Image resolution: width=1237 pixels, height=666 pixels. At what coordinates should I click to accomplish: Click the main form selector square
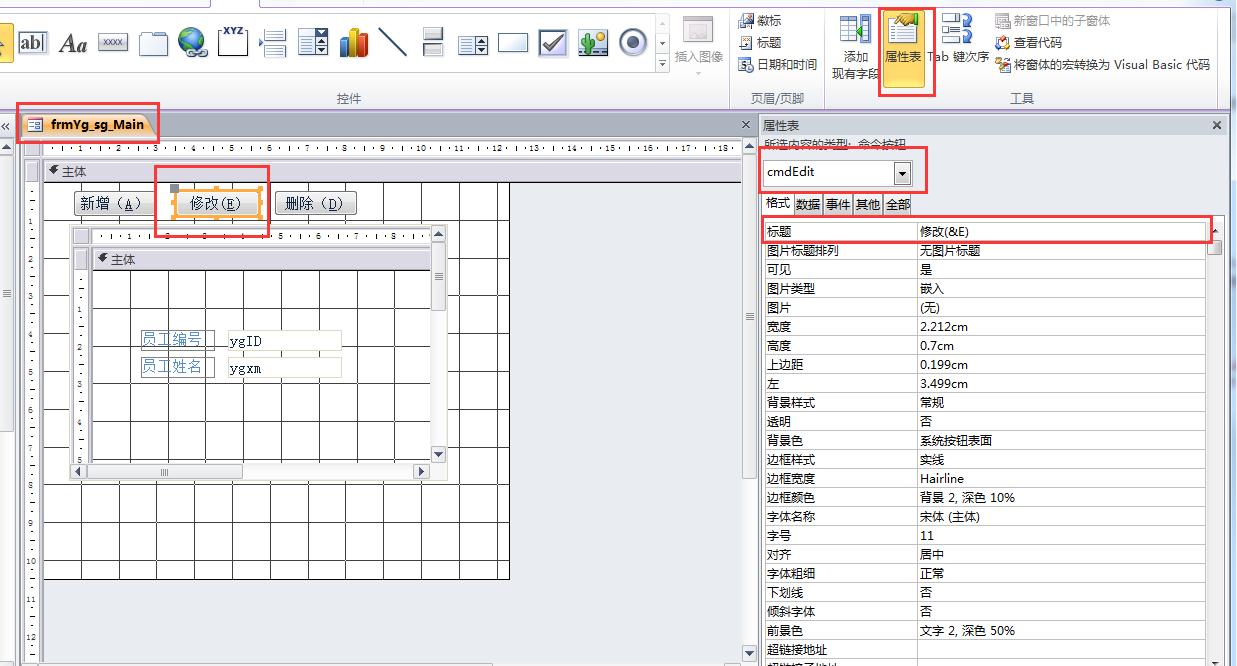(32, 148)
